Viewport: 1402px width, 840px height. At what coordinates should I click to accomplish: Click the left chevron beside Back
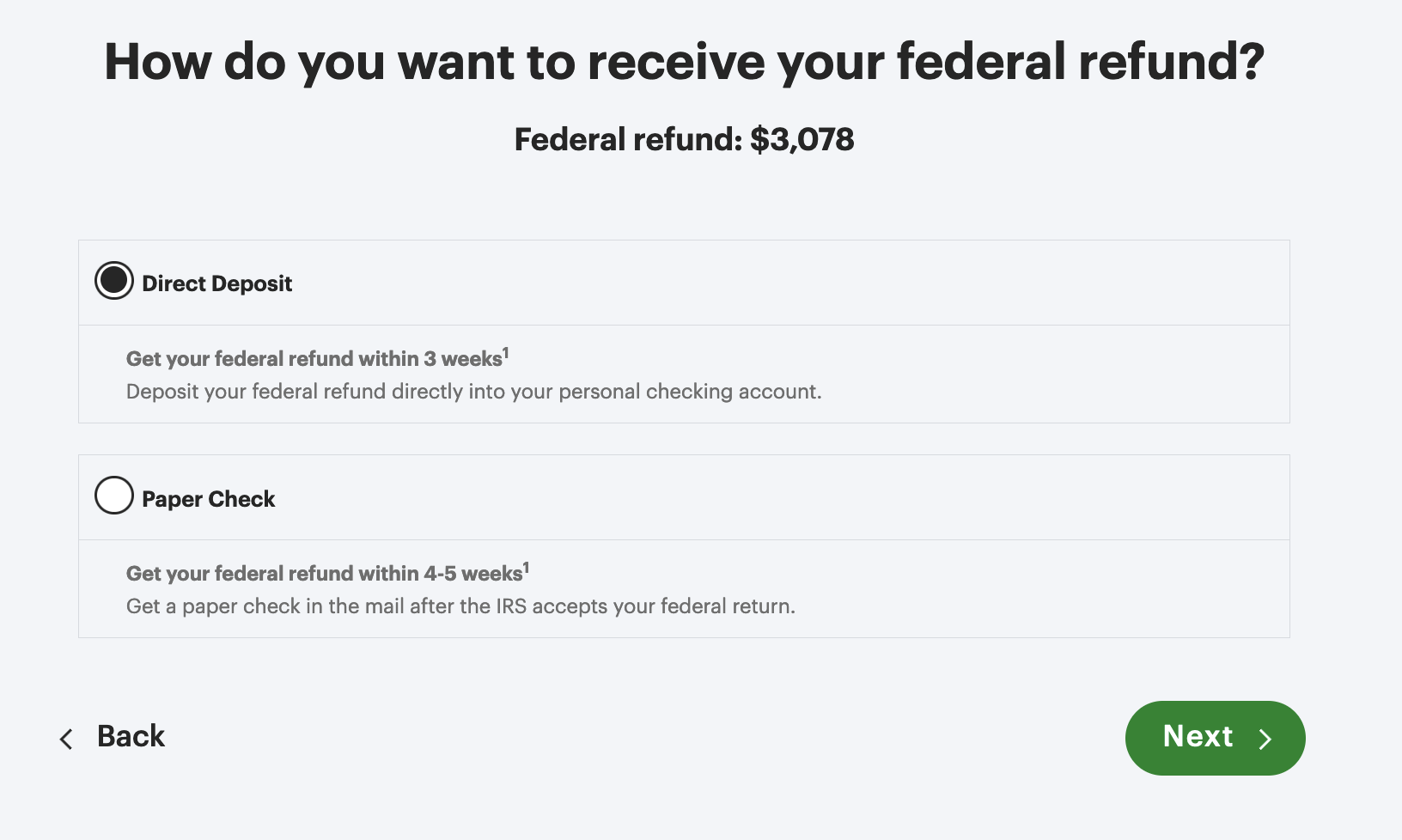(x=66, y=739)
